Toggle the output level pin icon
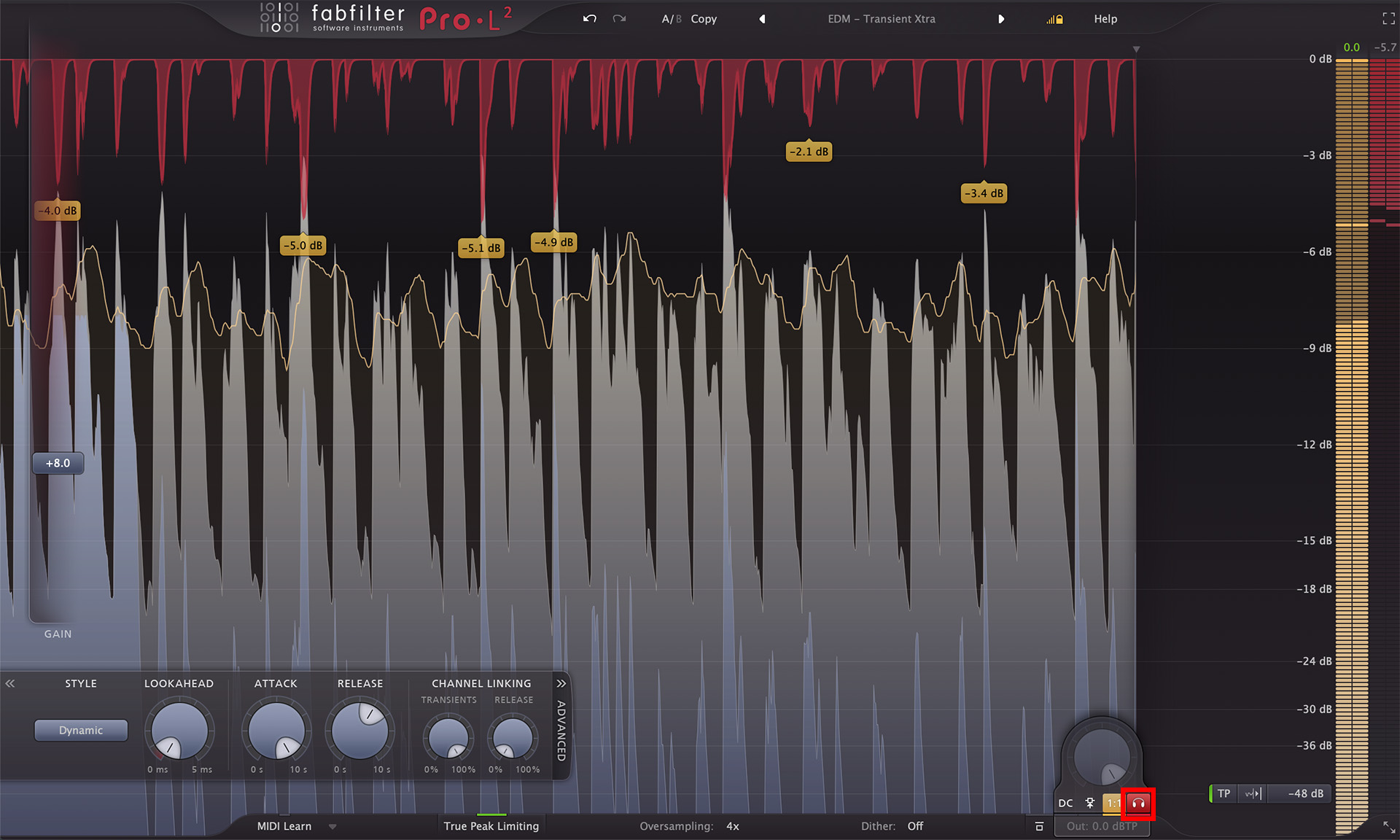 pos(1090,803)
